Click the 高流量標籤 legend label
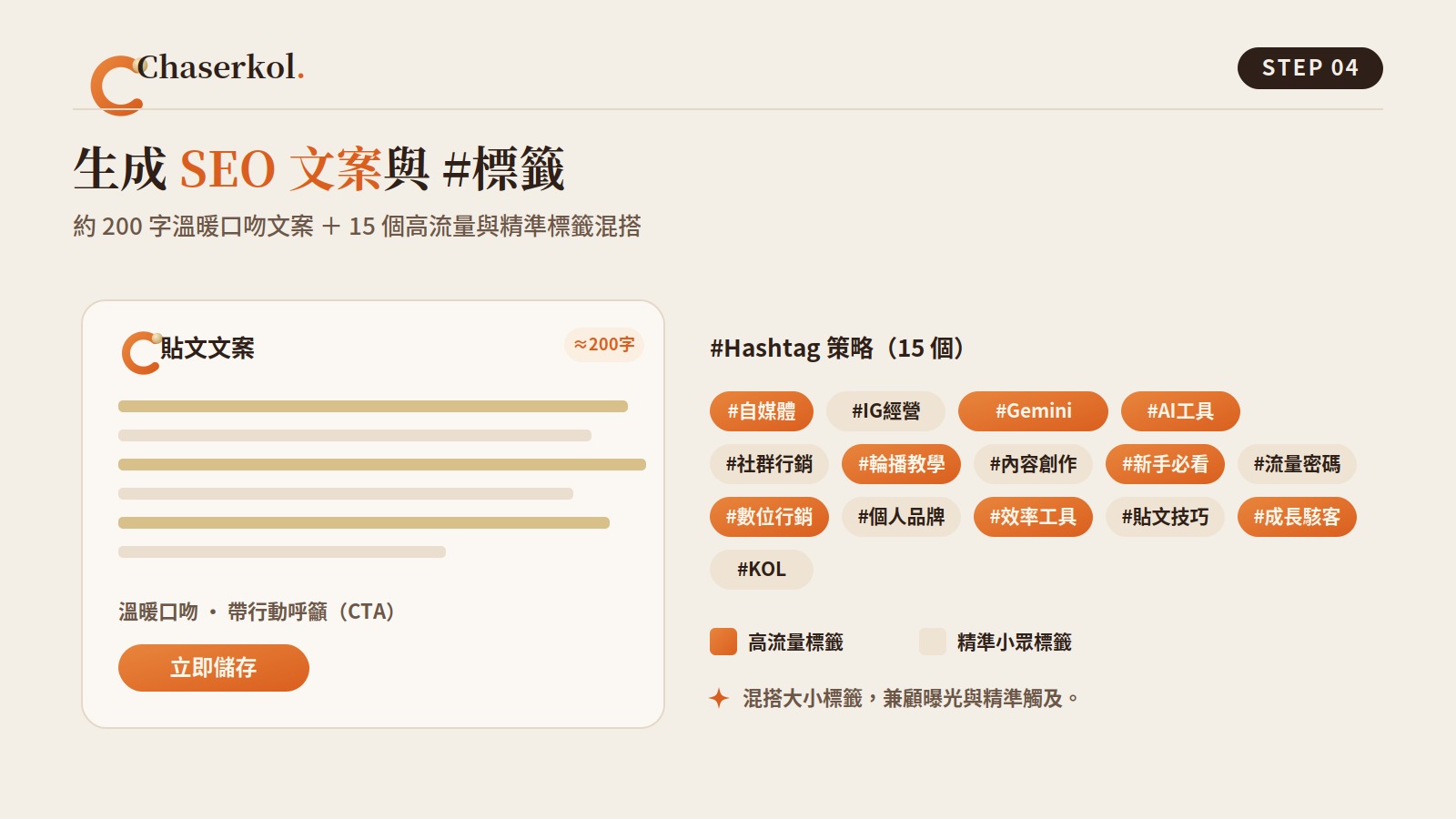1456x819 pixels. click(x=795, y=642)
